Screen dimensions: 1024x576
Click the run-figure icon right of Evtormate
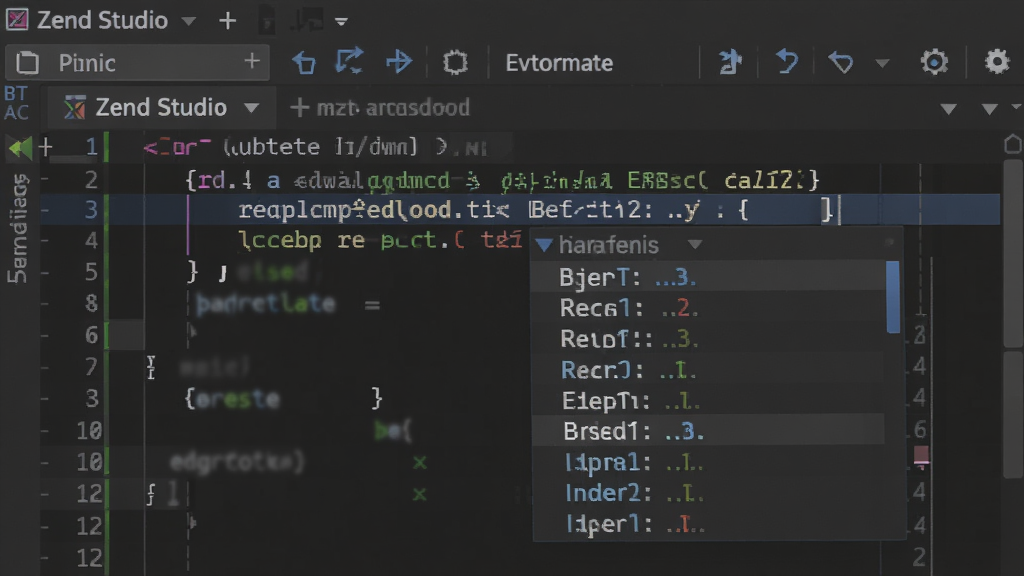730,62
